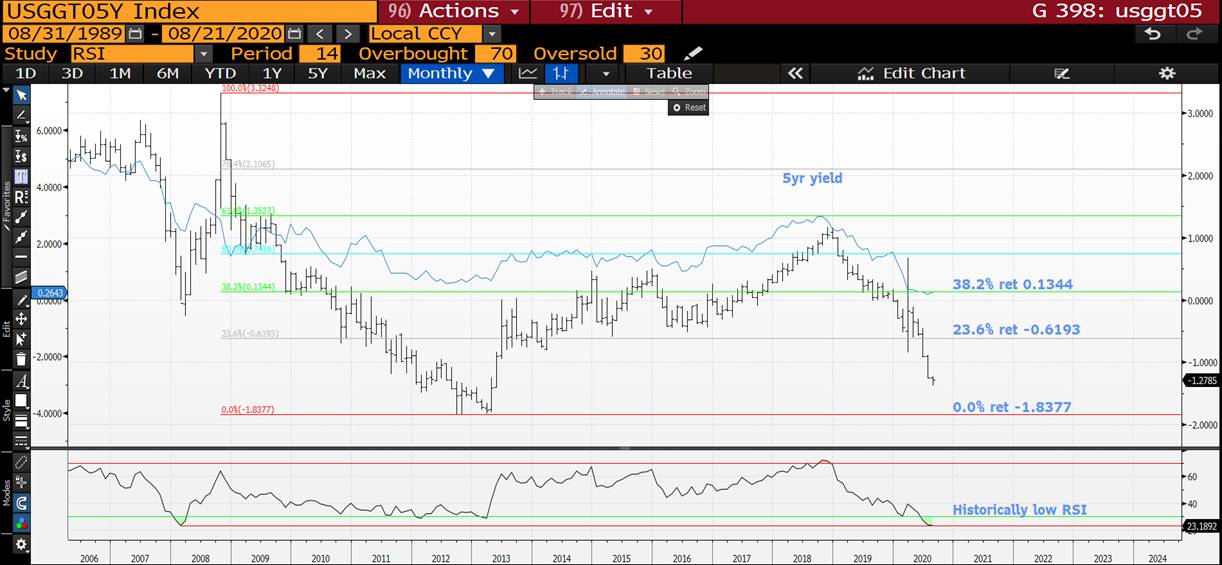Select the trend line tool in Favorites
Viewport: 1222px width, 565px height.
click(x=21, y=217)
